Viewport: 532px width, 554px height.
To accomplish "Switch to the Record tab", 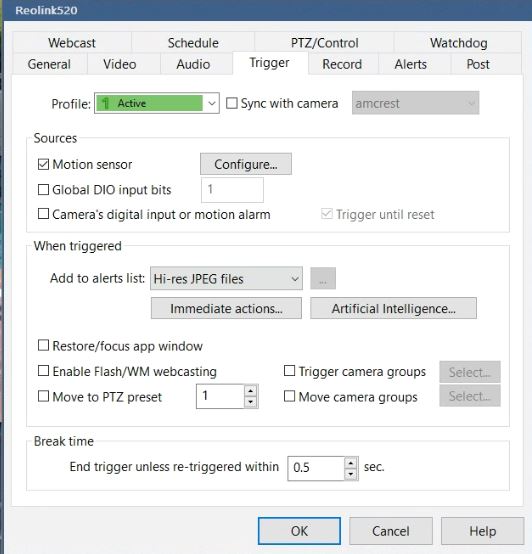I will tap(342, 64).
